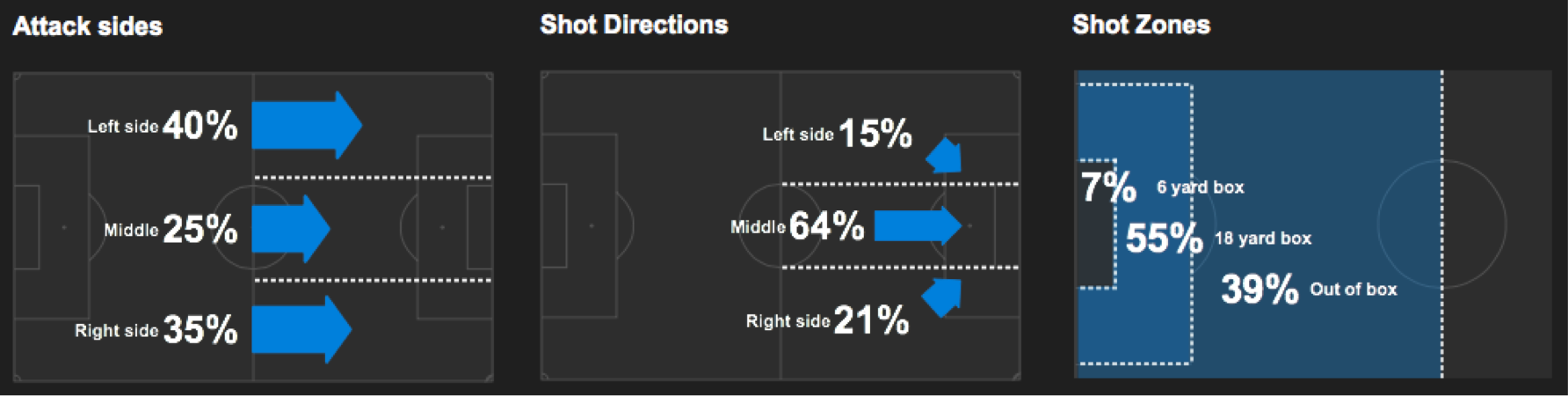
Task: Click the 55% eighteen yard box value
Action: pyautogui.click(x=1164, y=238)
